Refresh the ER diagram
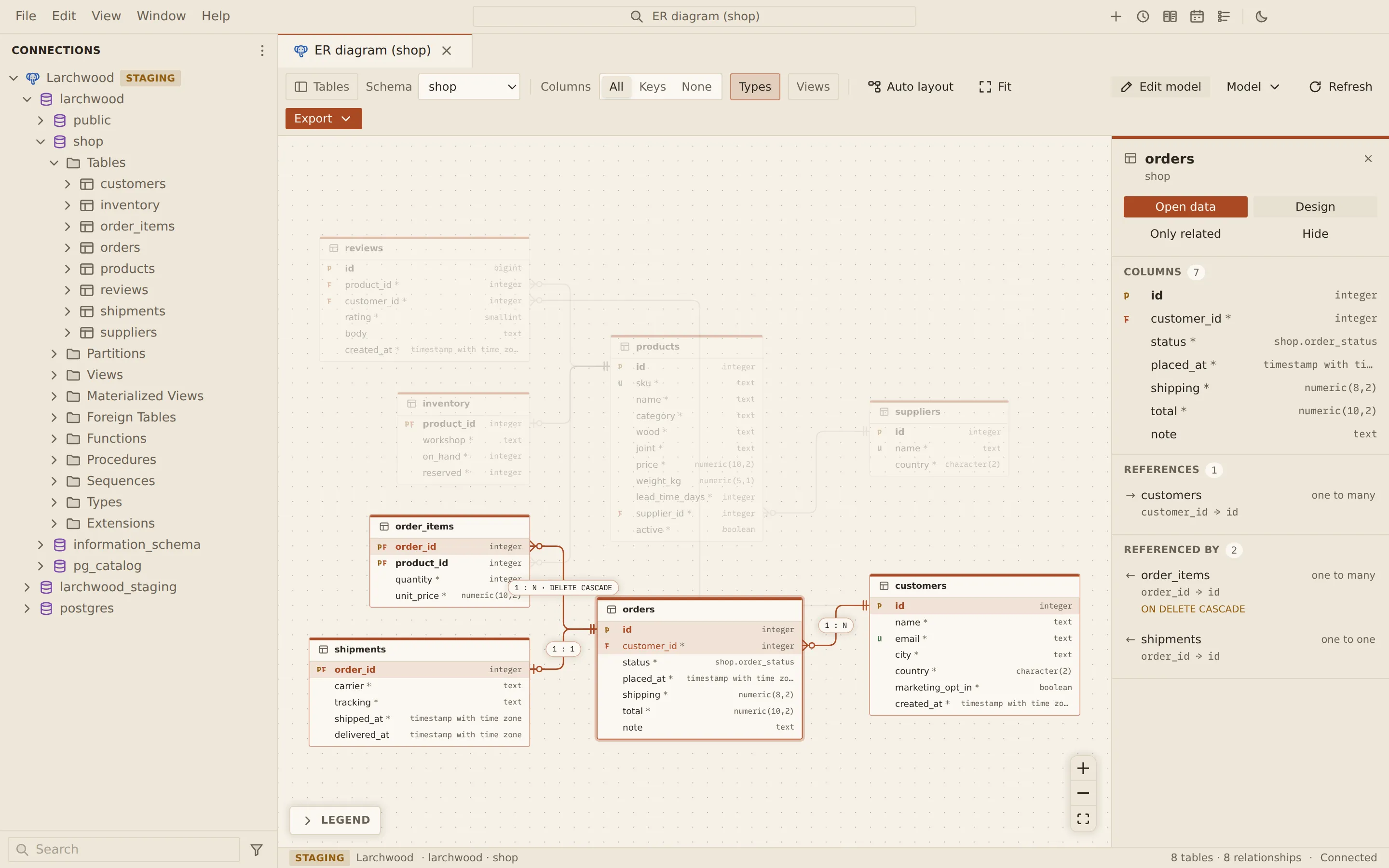 pyautogui.click(x=1341, y=87)
